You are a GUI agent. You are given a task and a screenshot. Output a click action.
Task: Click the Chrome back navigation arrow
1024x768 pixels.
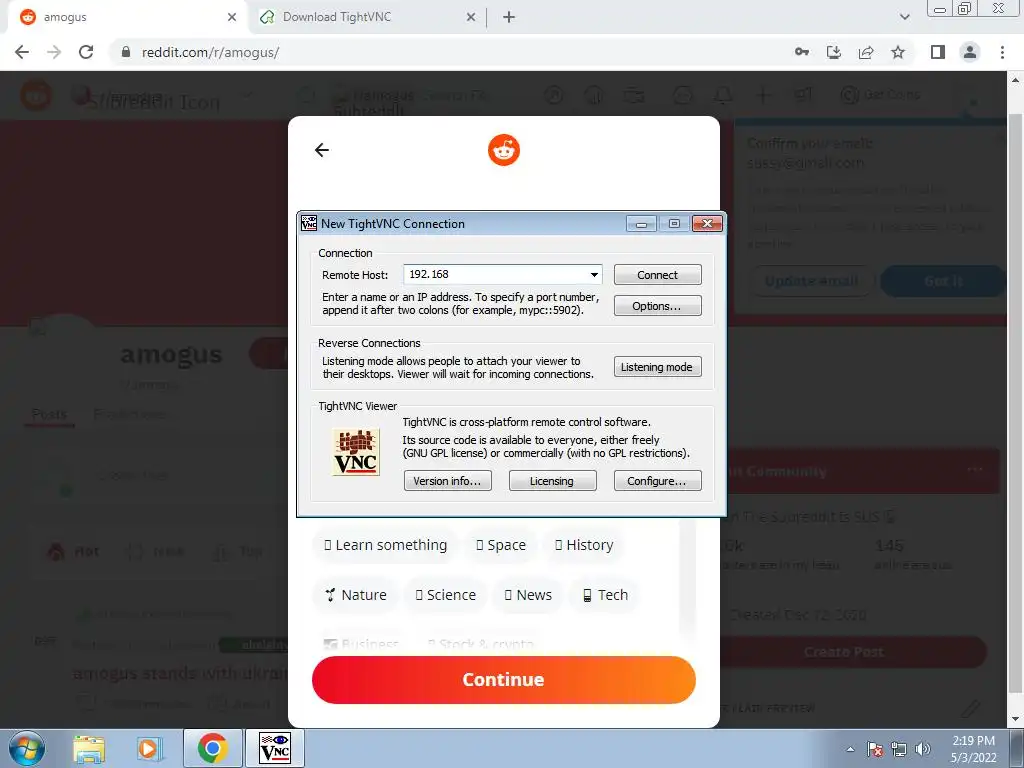pos(22,52)
